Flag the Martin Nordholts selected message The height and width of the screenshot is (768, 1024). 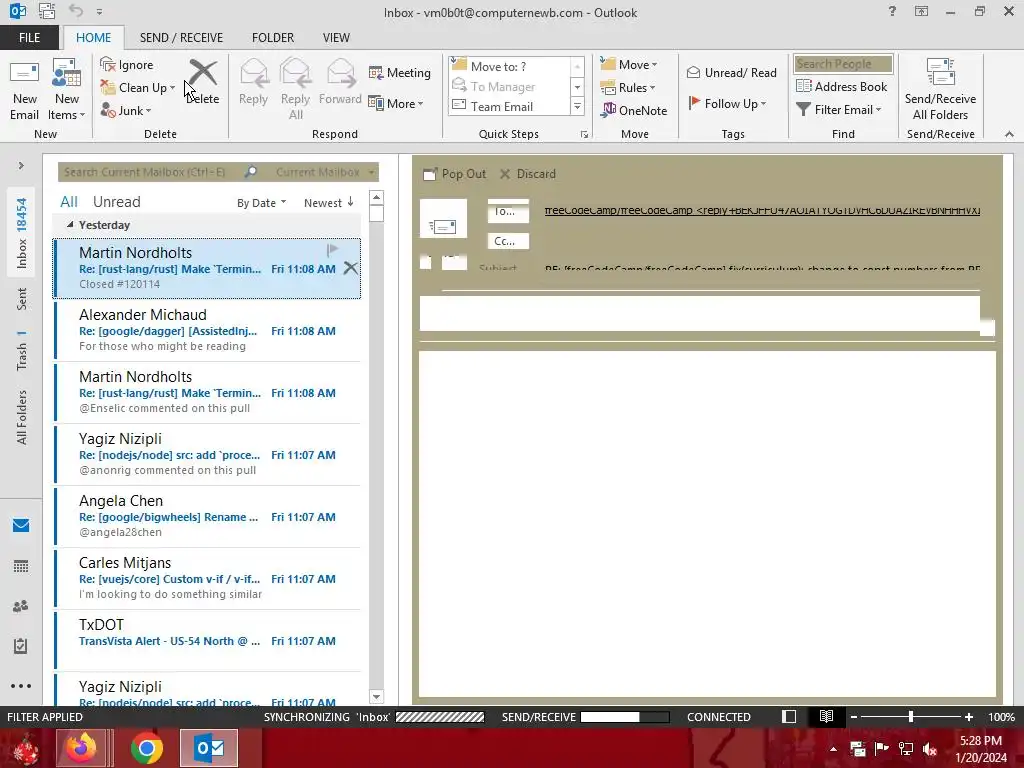332,249
